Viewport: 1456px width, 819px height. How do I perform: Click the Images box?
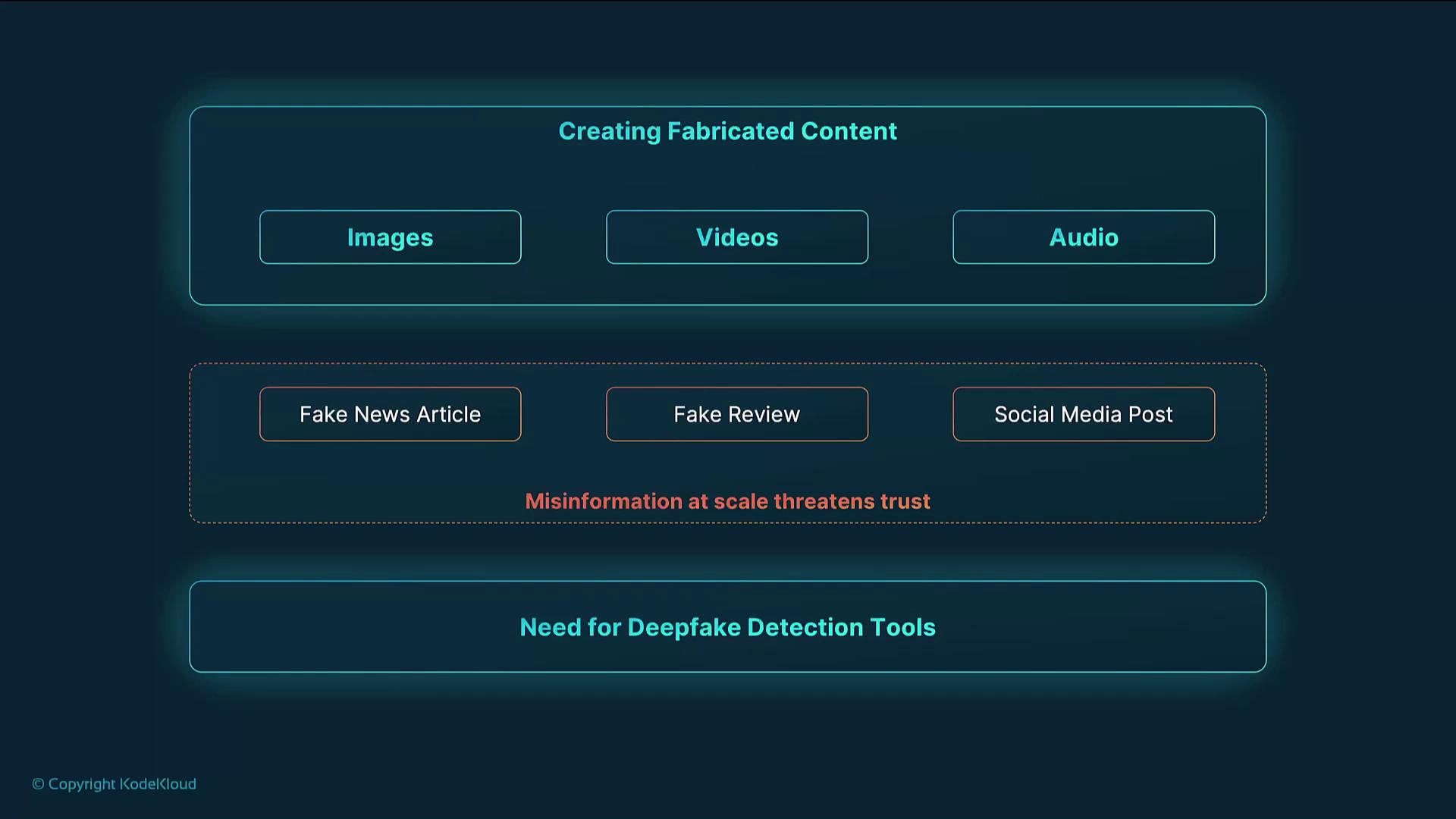point(390,237)
